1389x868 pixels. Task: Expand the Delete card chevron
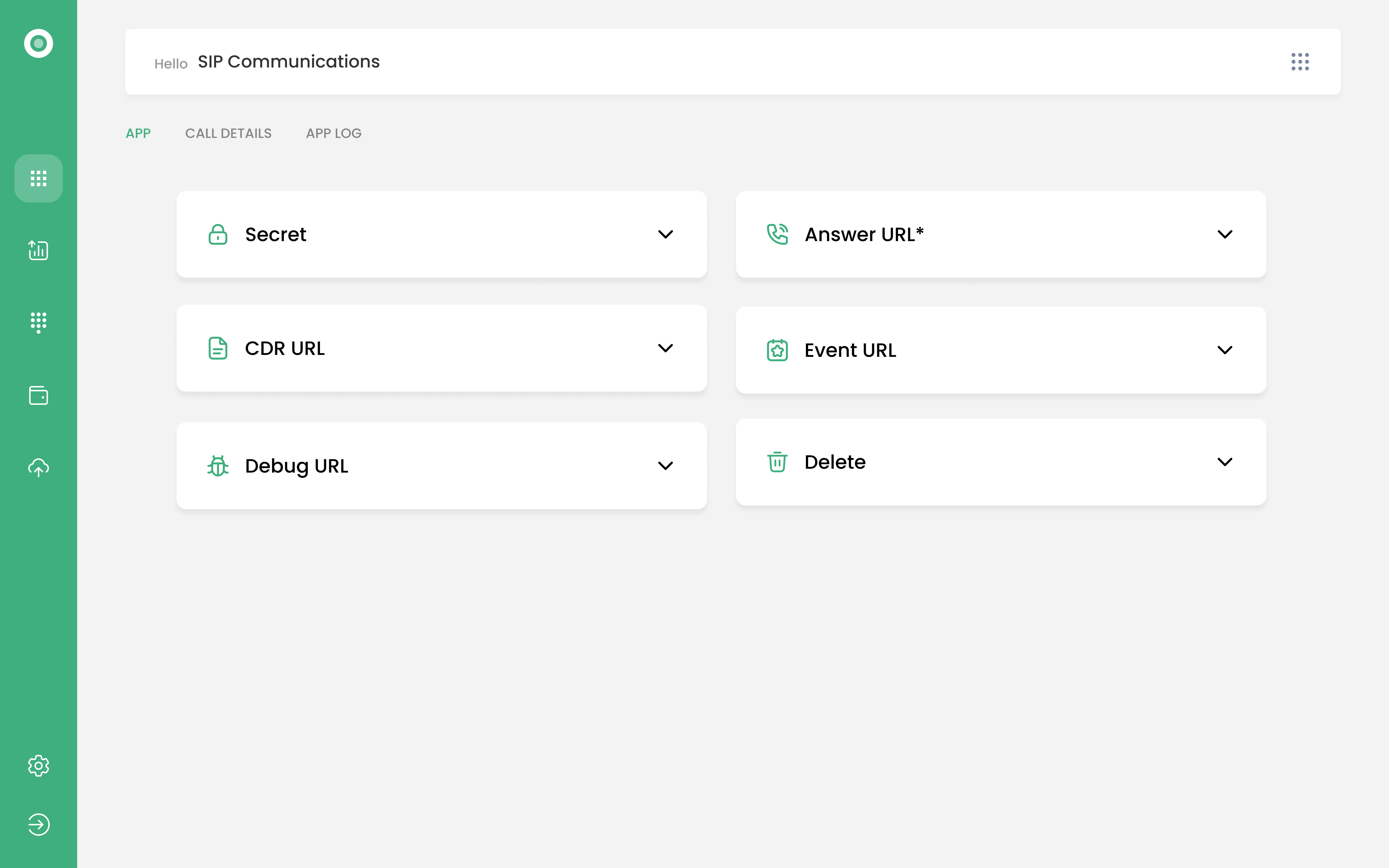pos(1225,462)
